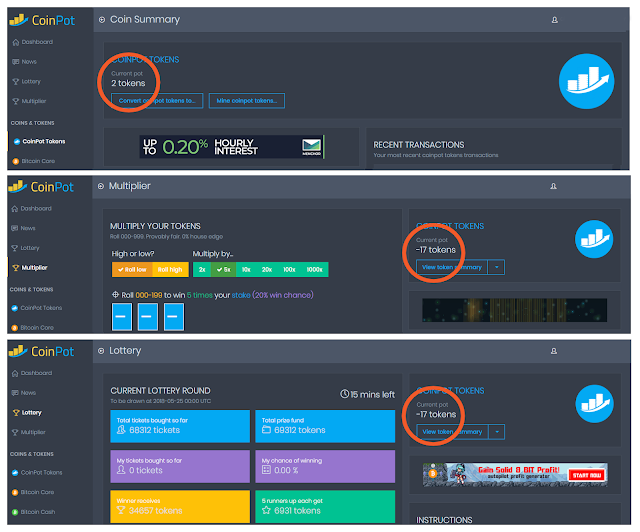Screen dimensions: 640x532
Task: Choose the 2x multiplier
Action: coord(202,269)
